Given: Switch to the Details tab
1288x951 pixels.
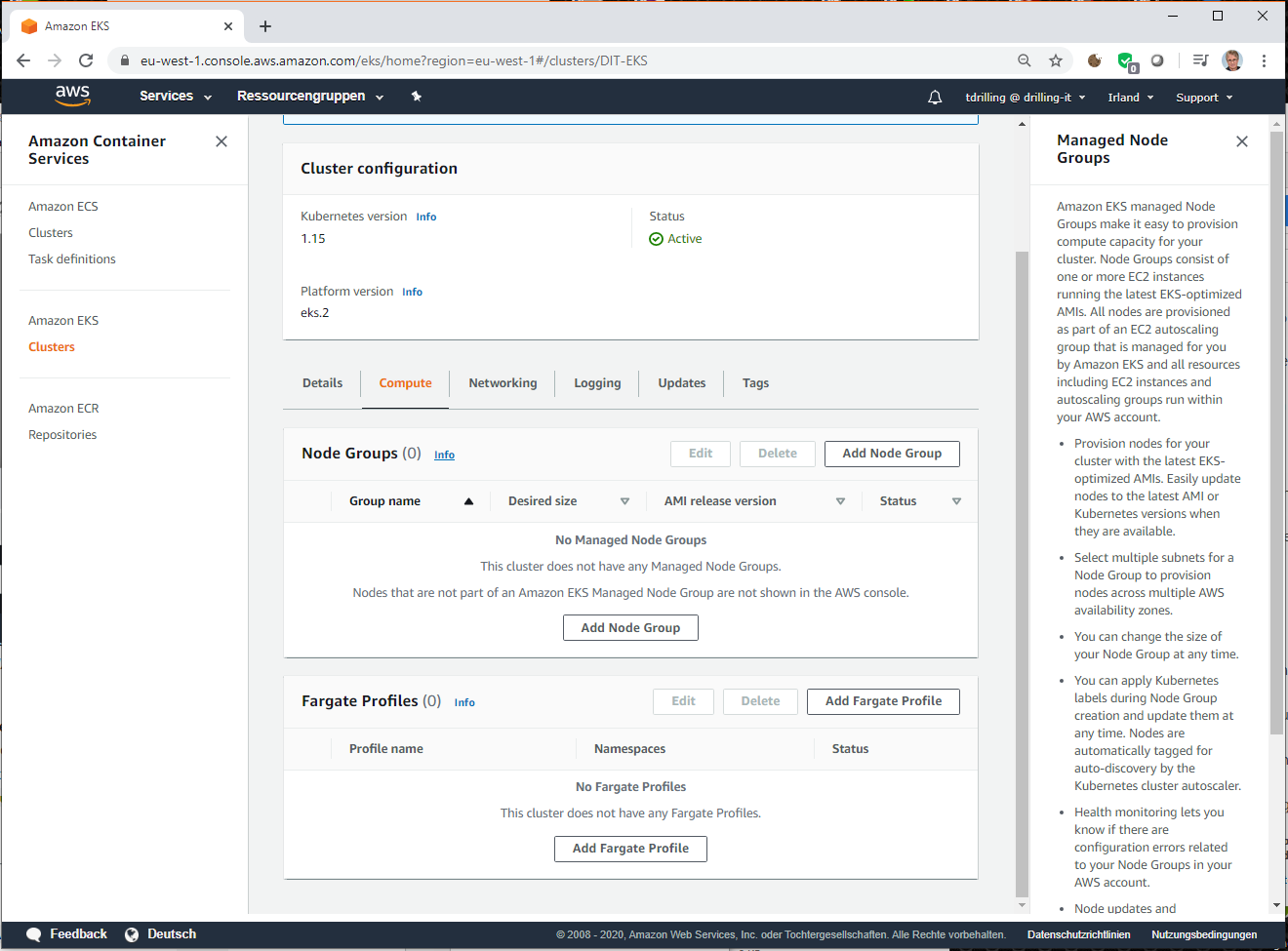Looking at the screenshot, I should point(322,383).
